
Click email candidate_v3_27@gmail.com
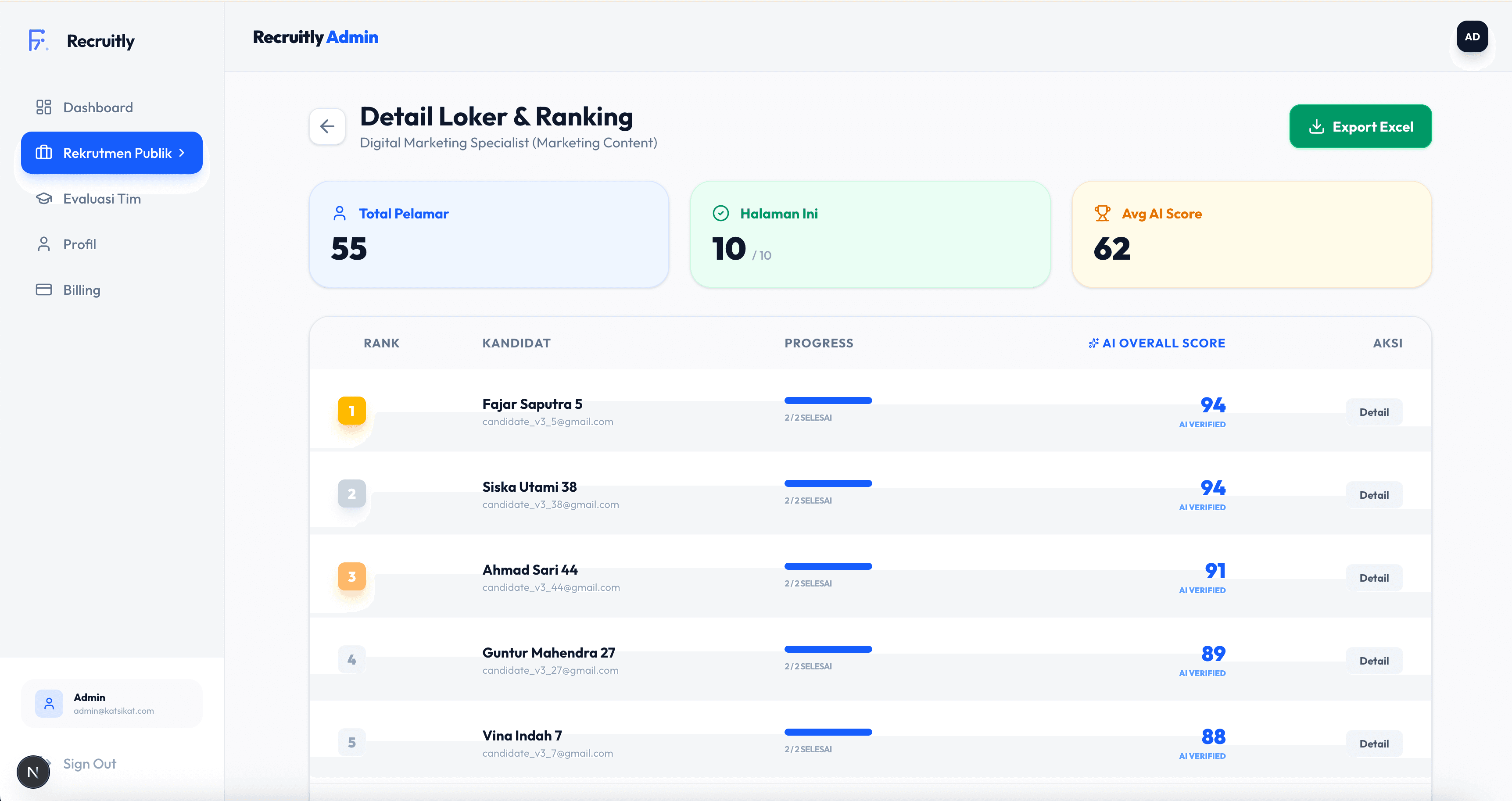(x=550, y=670)
